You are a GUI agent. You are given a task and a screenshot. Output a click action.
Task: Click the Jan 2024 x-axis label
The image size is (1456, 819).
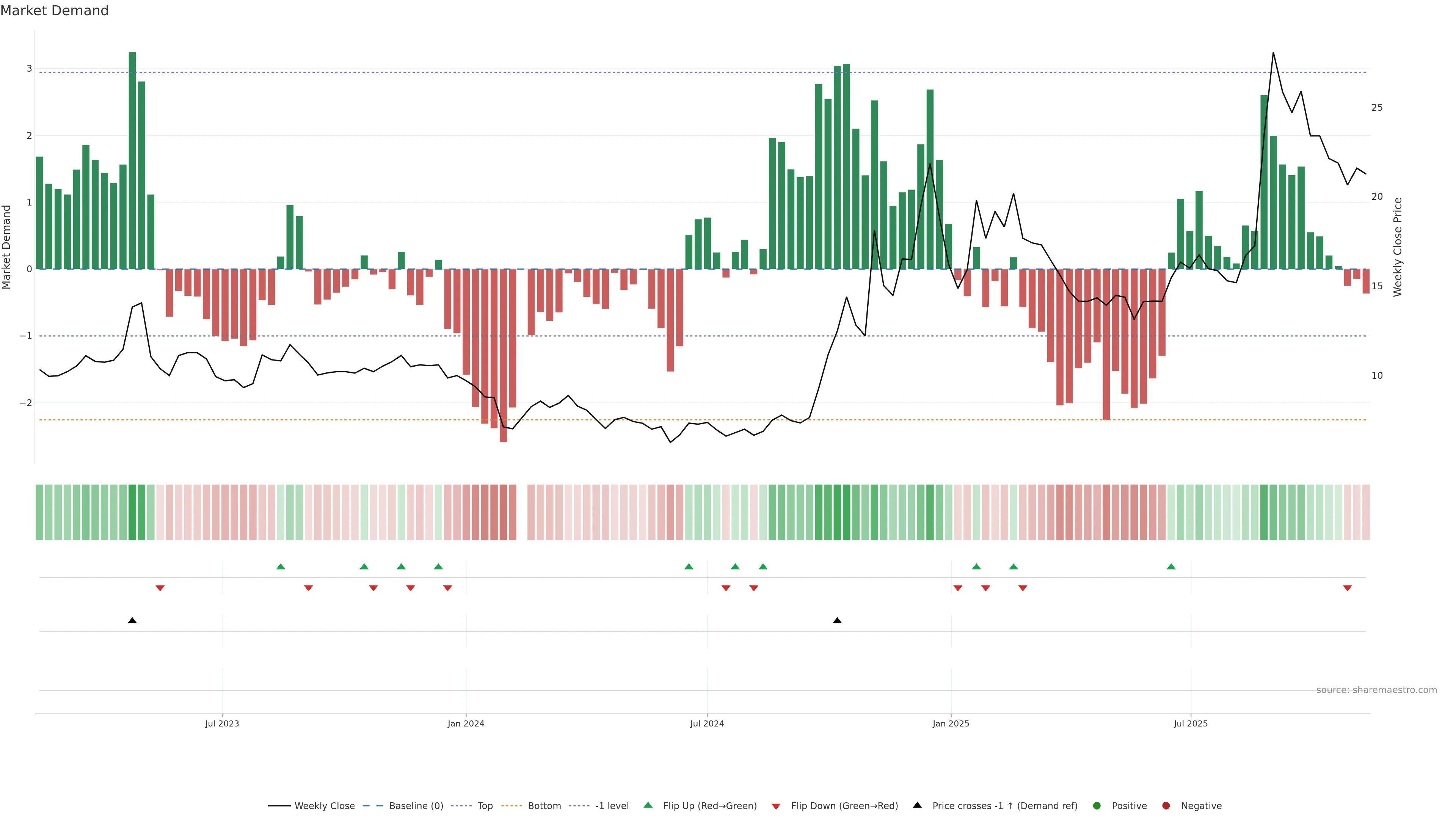click(x=466, y=723)
